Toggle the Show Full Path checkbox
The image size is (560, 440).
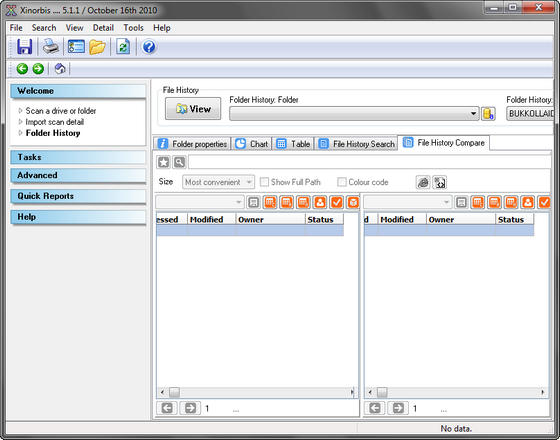(x=264, y=182)
